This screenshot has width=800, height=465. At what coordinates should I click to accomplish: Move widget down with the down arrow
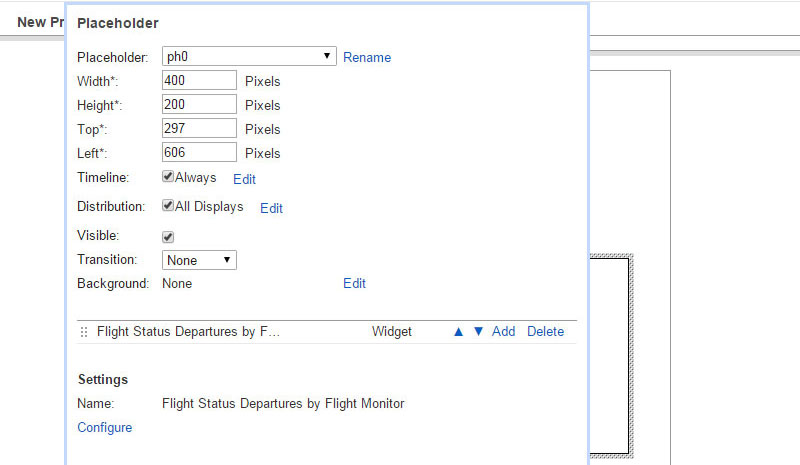click(x=478, y=332)
